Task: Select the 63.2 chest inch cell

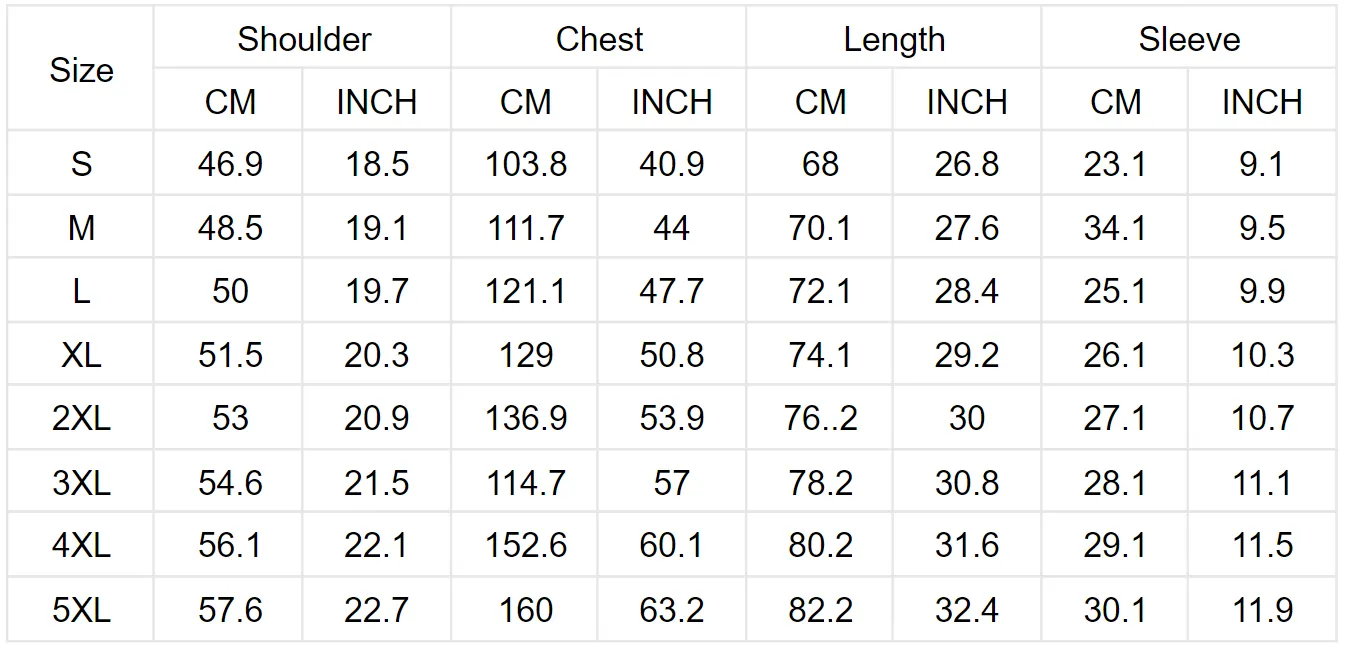Action: (x=672, y=609)
